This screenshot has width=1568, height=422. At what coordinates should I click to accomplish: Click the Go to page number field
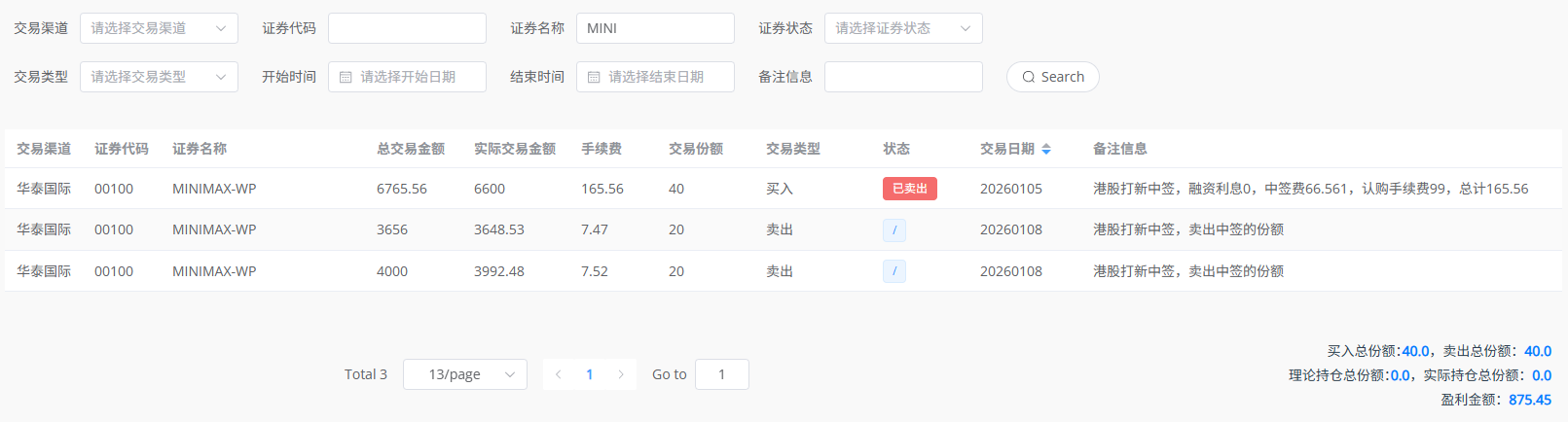point(722,374)
